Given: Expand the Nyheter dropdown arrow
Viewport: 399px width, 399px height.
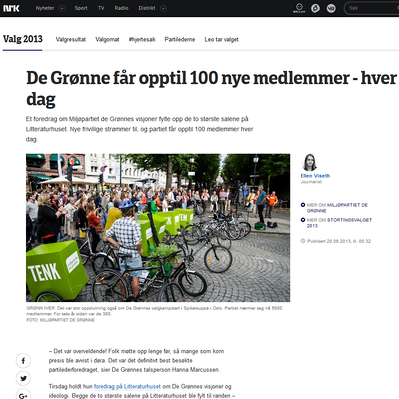Looking at the screenshot, I should 62,8.
